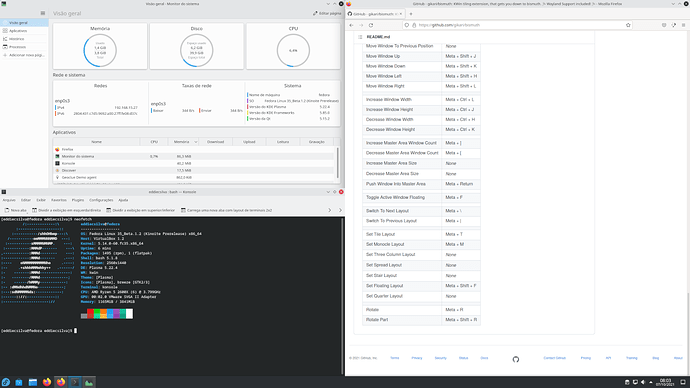Click the Firefox extensions toolbar icon
690x388 pixels.
point(674,25)
